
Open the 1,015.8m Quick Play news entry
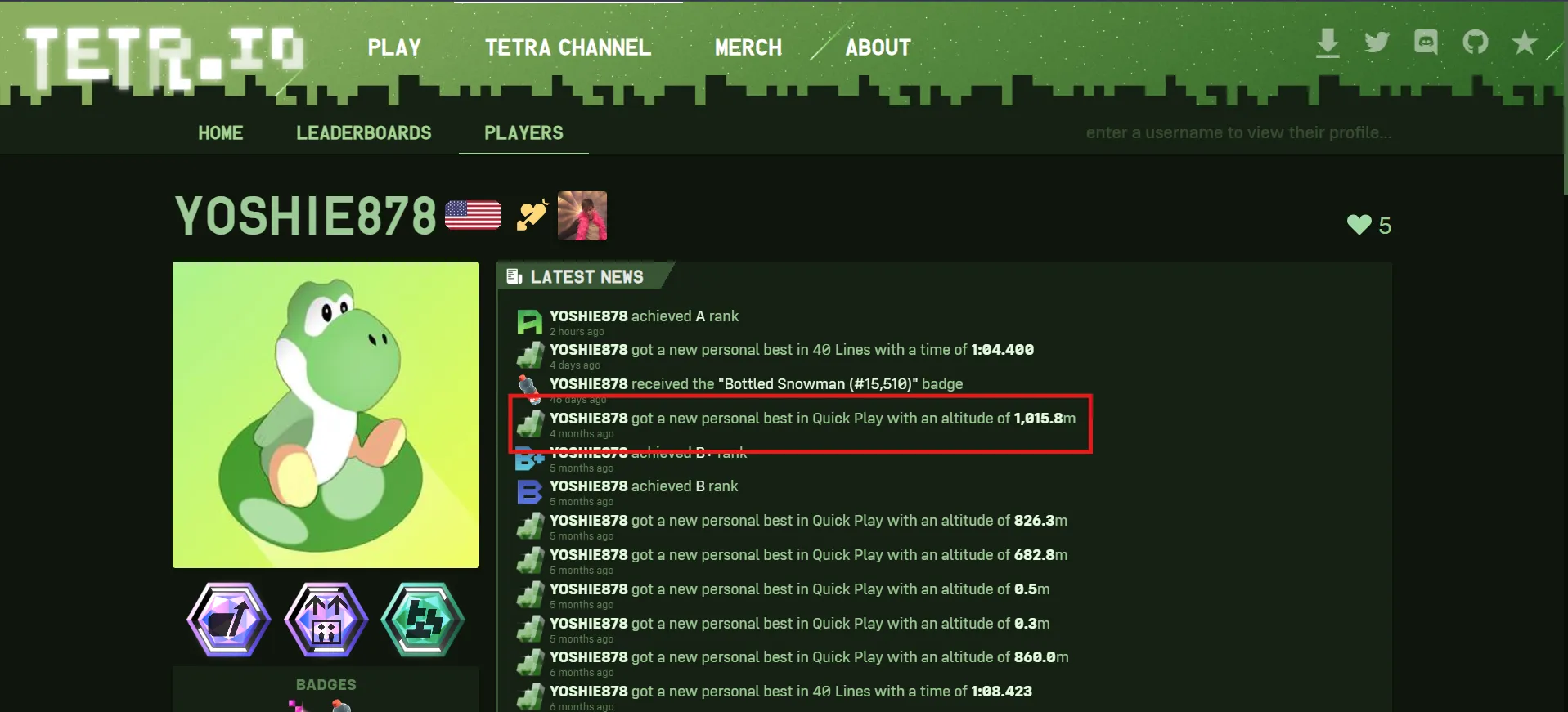tap(812, 419)
